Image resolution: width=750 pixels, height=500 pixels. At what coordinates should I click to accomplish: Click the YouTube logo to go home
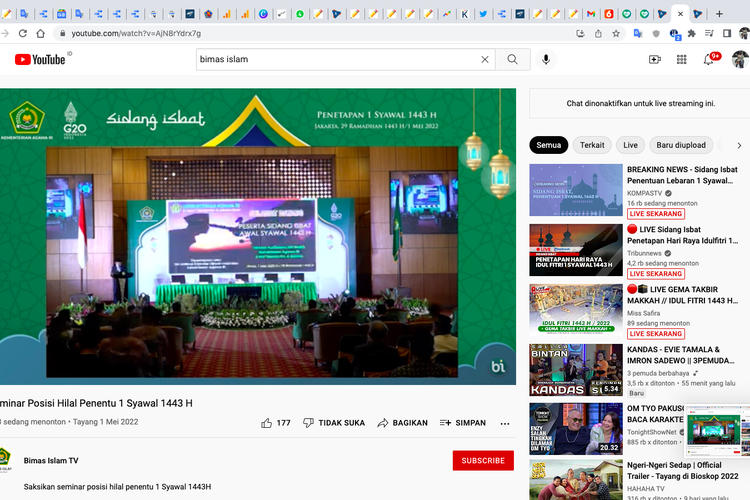pos(40,60)
